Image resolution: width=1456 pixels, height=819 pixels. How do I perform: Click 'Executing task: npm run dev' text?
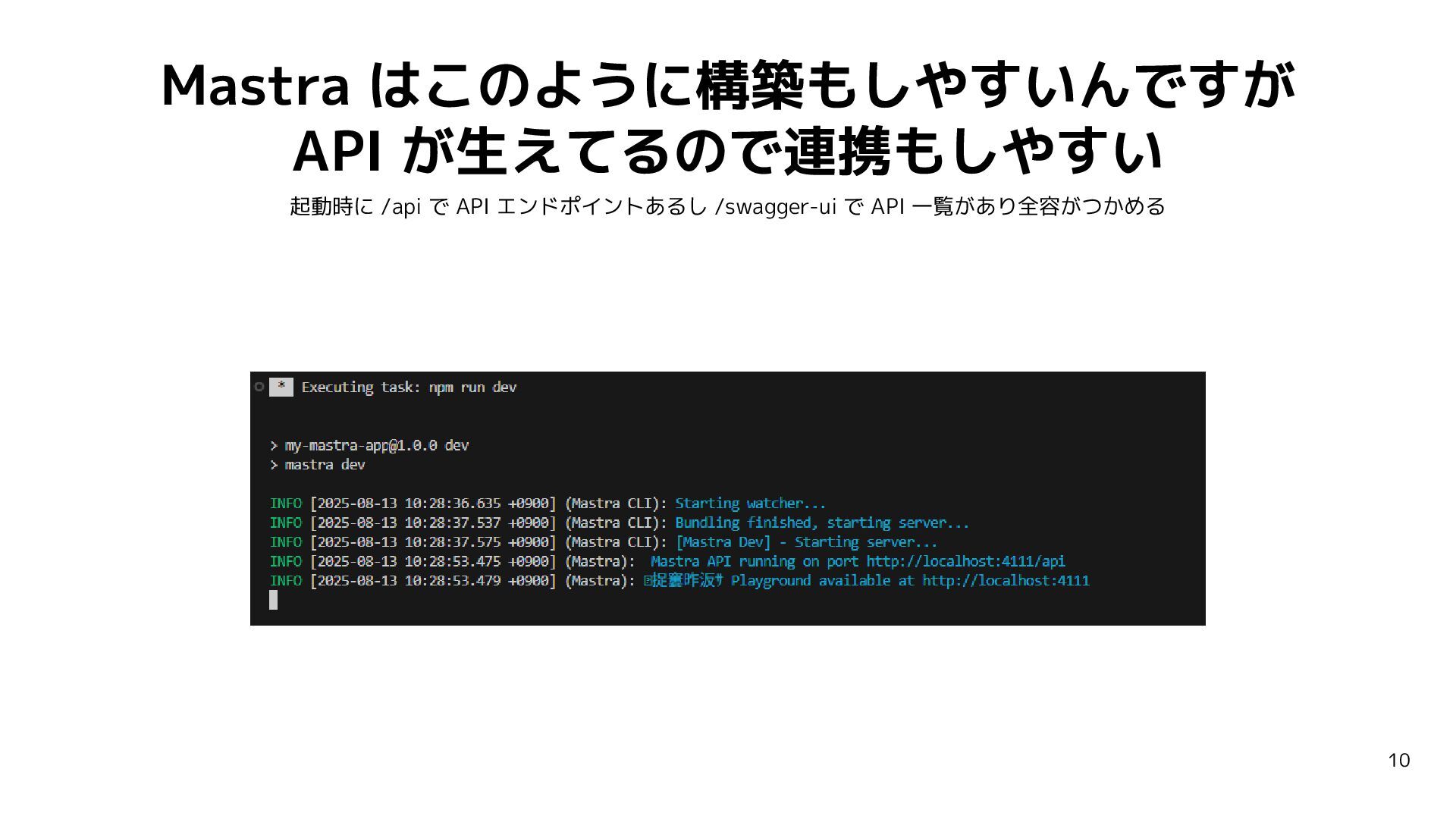coord(409,388)
